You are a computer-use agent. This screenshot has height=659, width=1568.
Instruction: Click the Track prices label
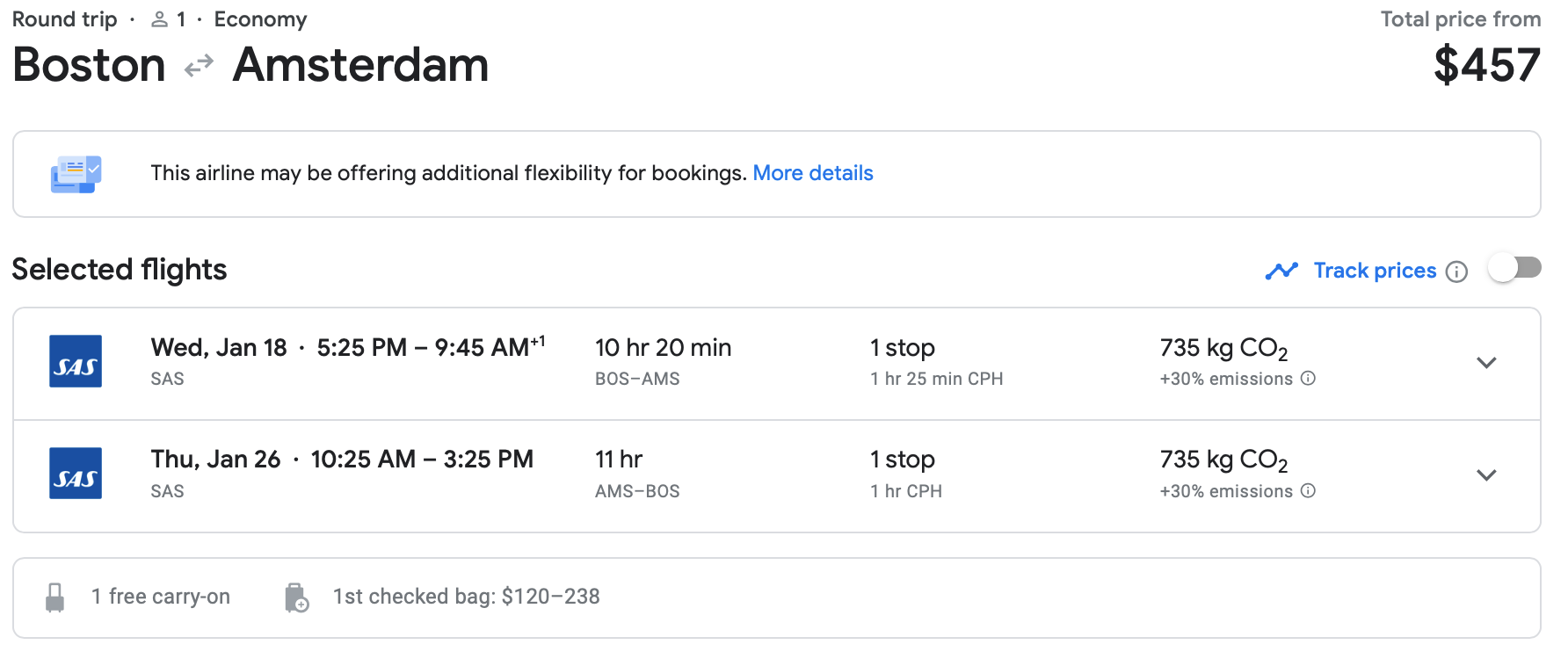pos(1375,271)
